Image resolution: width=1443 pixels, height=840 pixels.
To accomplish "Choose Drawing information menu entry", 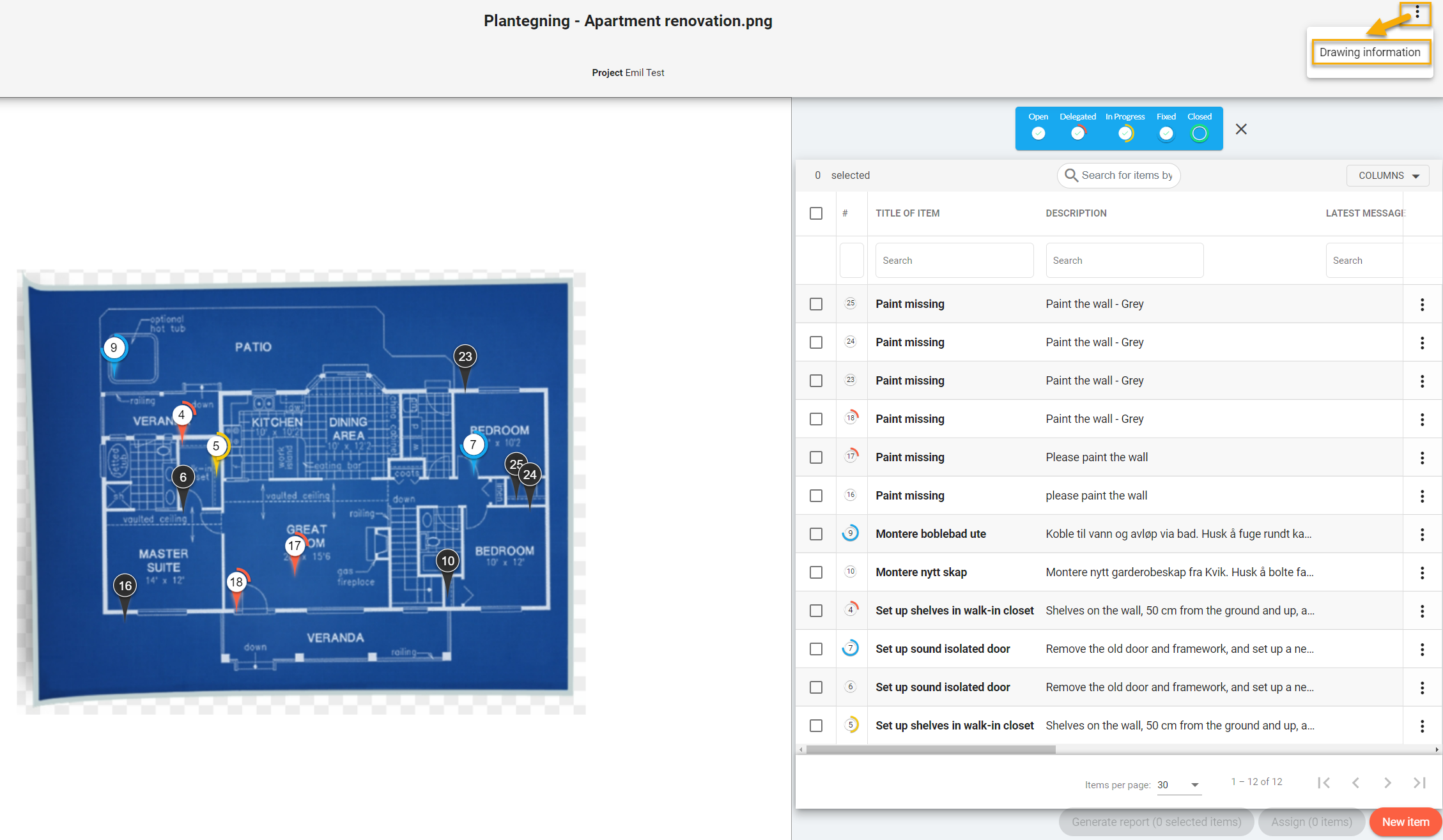I will pyautogui.click(x=1370, y=52).
